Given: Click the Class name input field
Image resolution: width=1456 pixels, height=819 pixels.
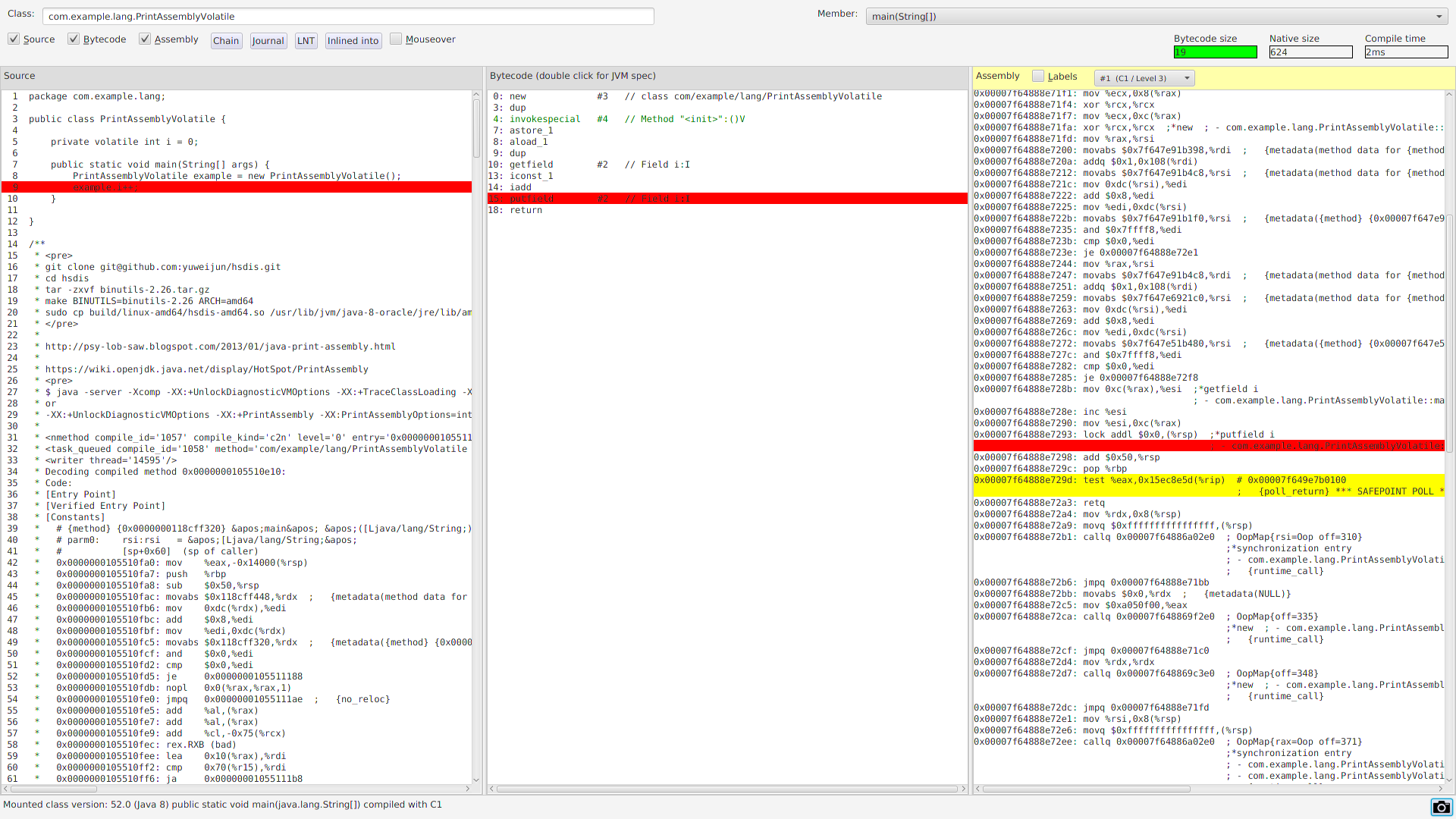Looking at the screenshot, I should click(348, 17).
